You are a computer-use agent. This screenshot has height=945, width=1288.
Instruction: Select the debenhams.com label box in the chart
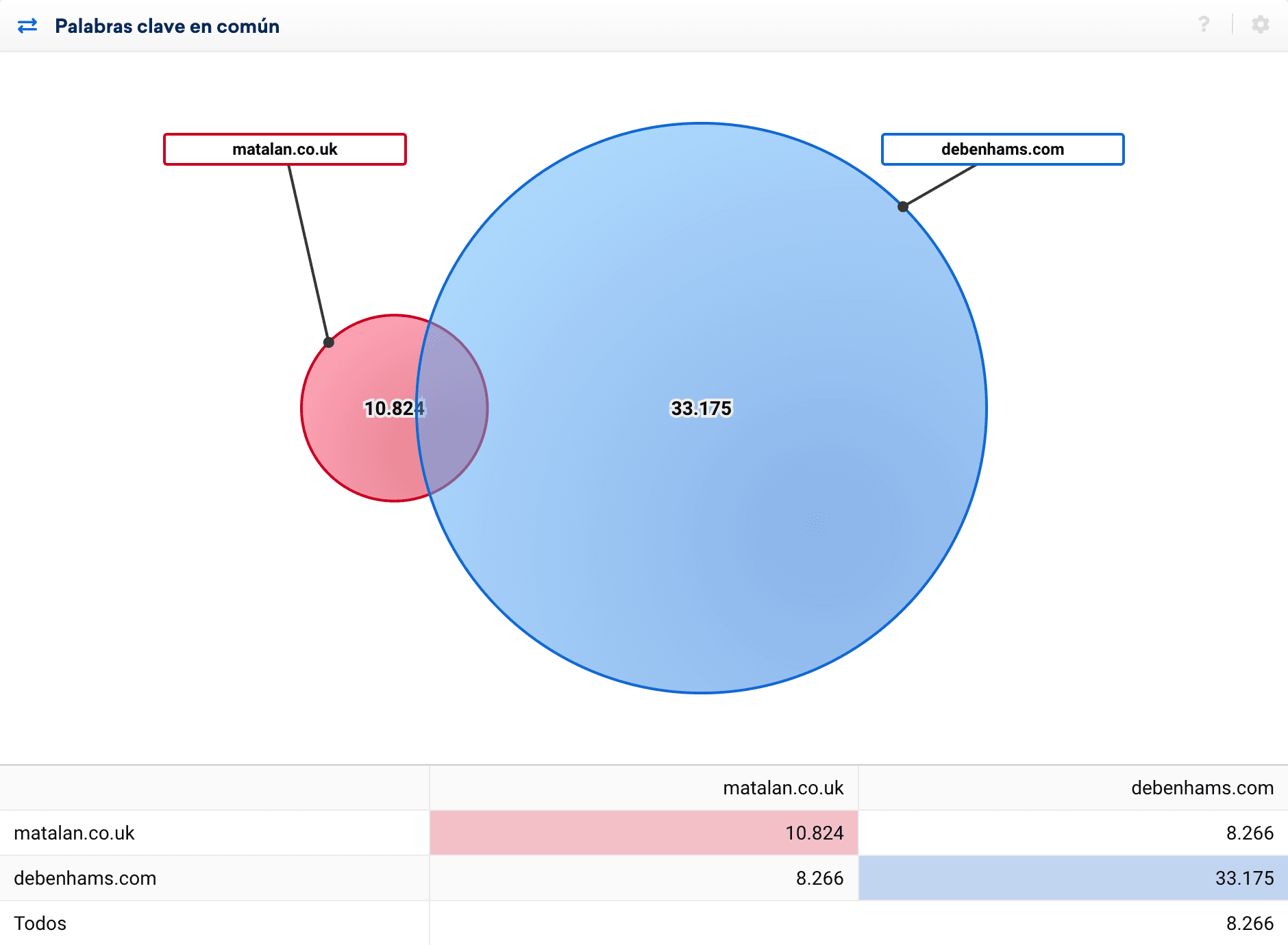(1002, 149)
